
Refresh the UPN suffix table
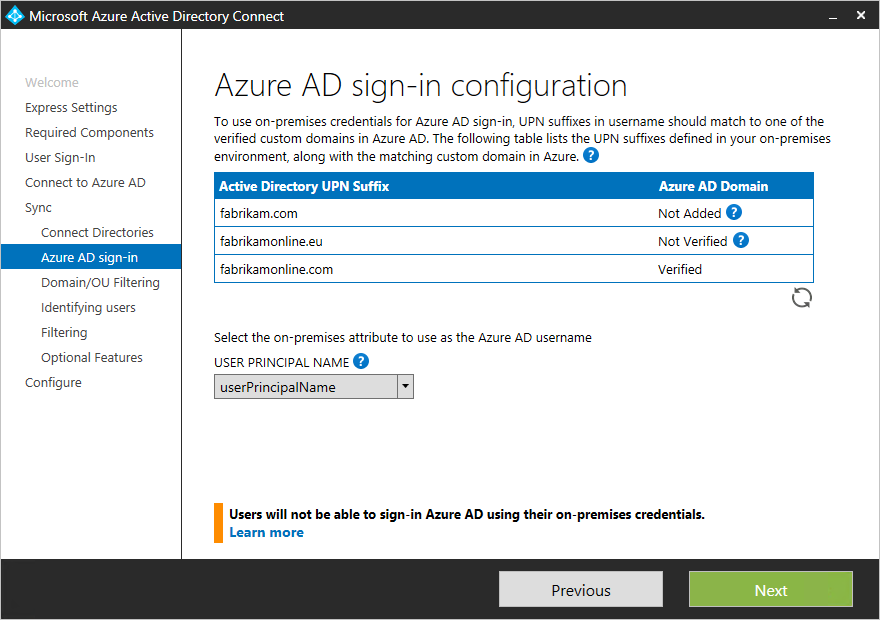[801, 297]
